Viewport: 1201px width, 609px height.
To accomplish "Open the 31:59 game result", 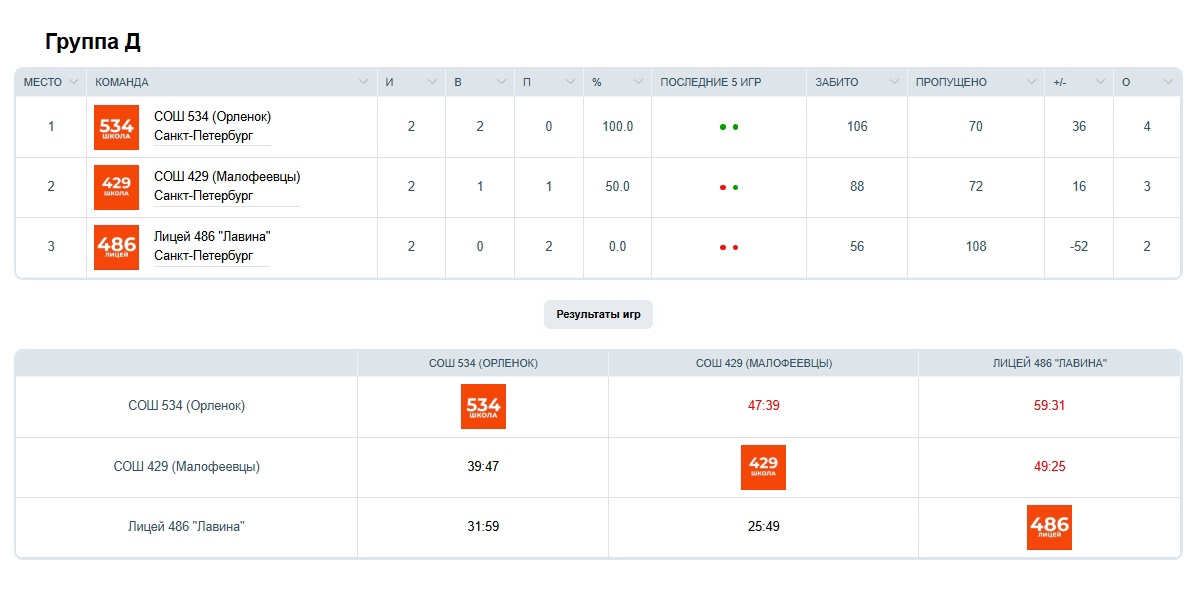I will tap(483, 526).
